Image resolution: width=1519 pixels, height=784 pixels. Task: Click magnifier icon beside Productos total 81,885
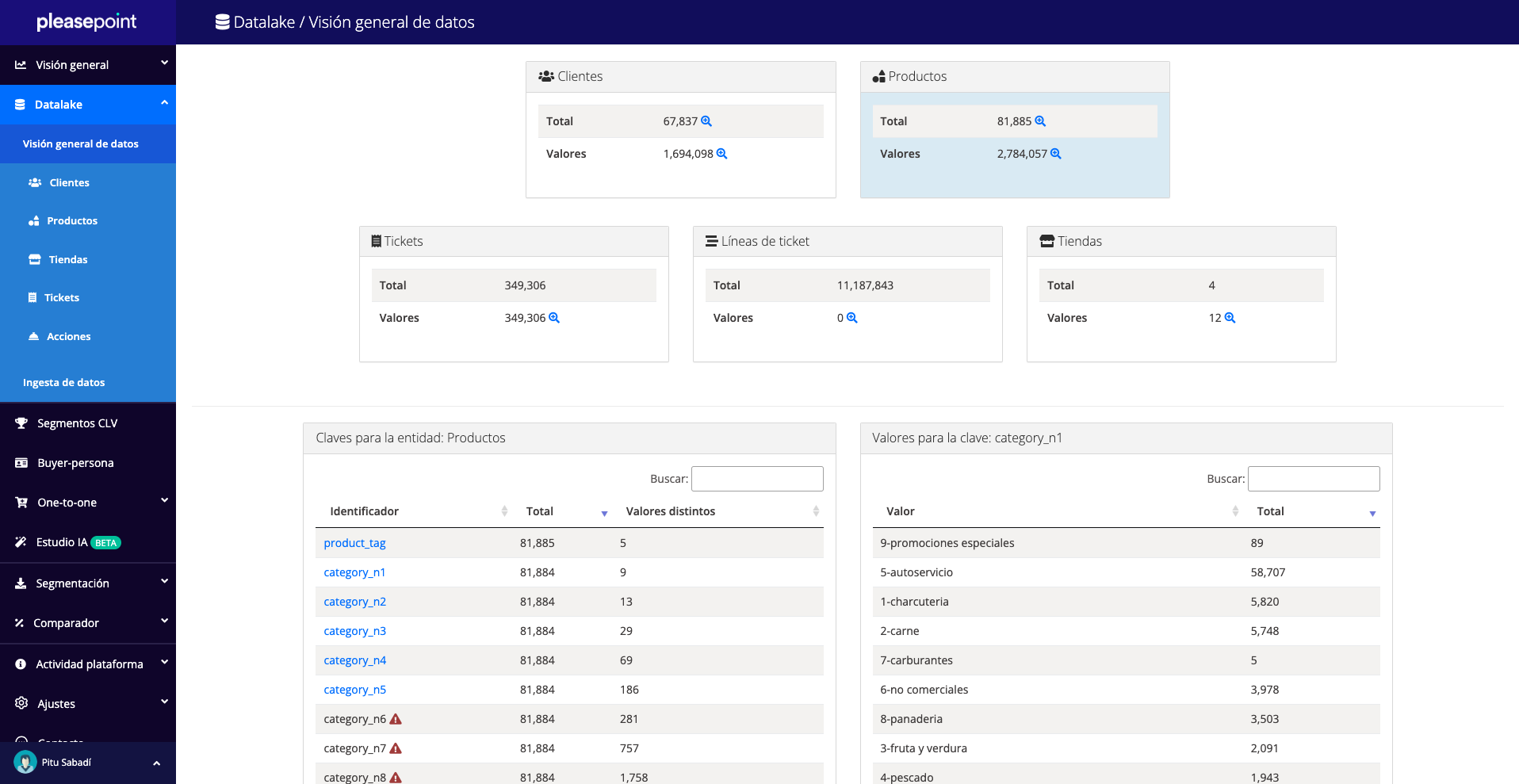pyautogui.click(x=1040, y=121)
